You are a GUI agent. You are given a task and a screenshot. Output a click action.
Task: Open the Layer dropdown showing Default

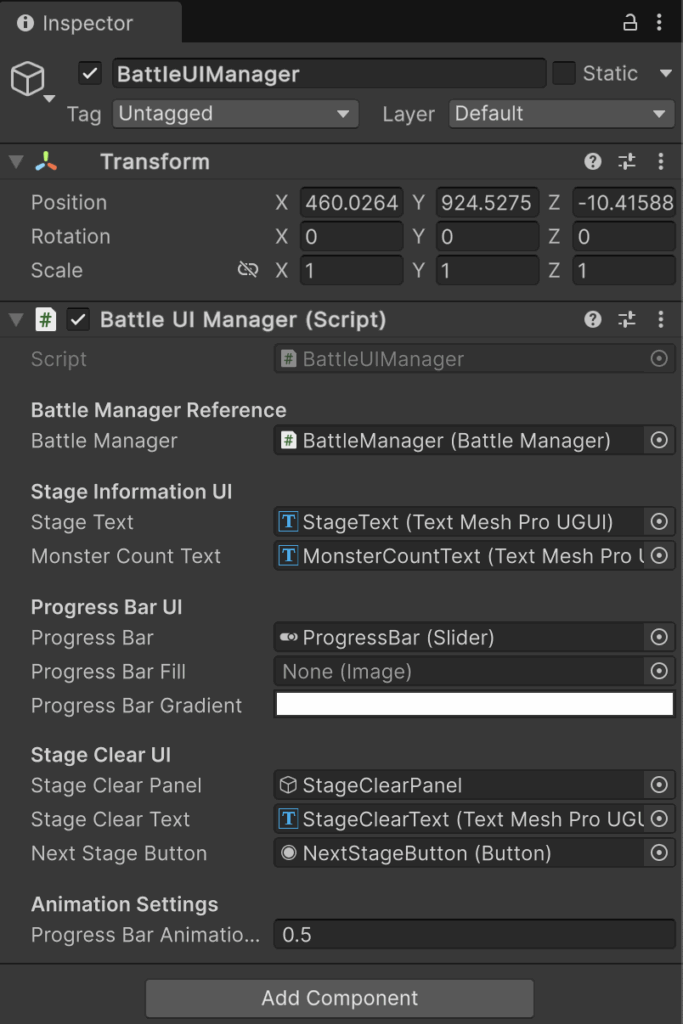coord(562,114)
